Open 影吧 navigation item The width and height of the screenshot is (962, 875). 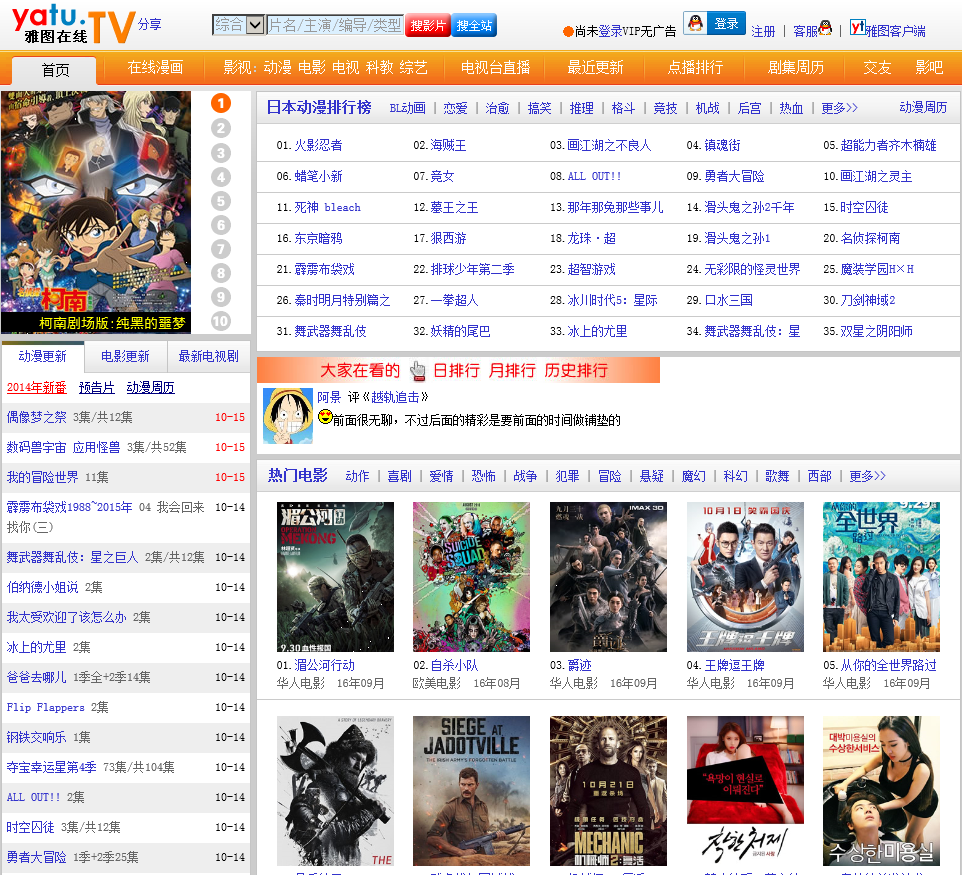click(929, 67)
